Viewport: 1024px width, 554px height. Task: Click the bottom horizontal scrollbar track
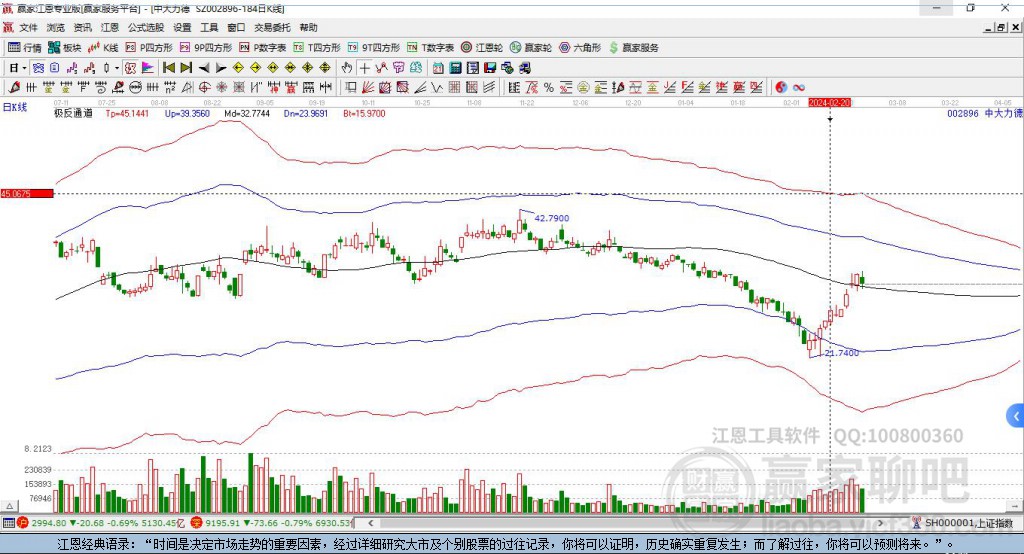tap(627, 523)
